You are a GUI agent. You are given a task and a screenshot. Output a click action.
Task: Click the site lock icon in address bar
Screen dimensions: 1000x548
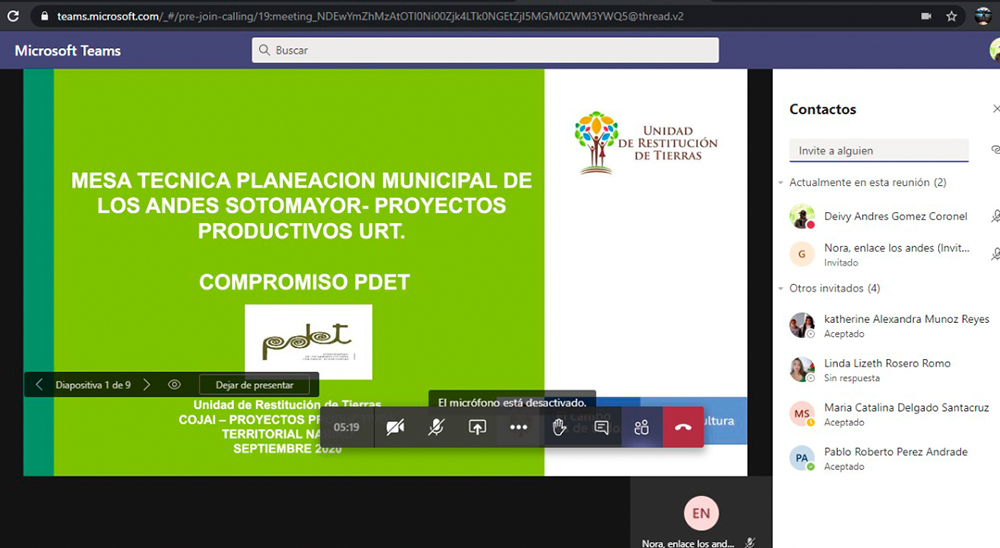click(44, 16)
